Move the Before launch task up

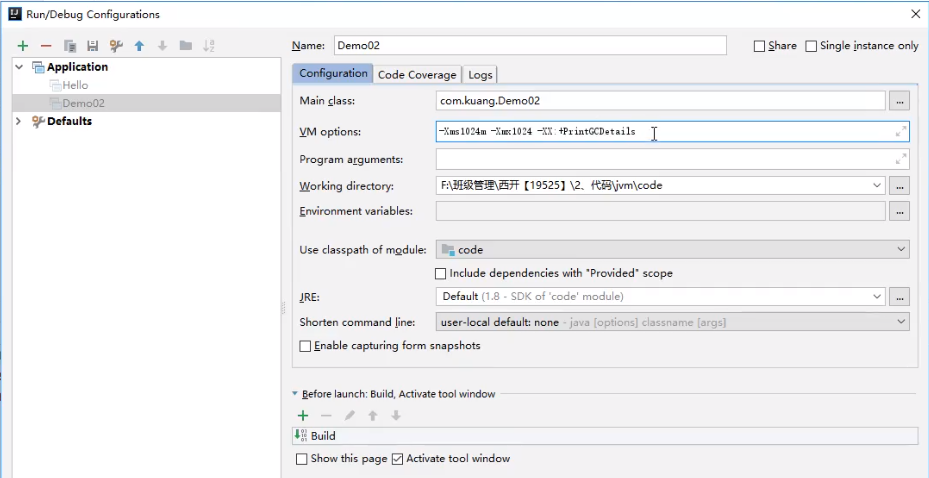[373, 416]
